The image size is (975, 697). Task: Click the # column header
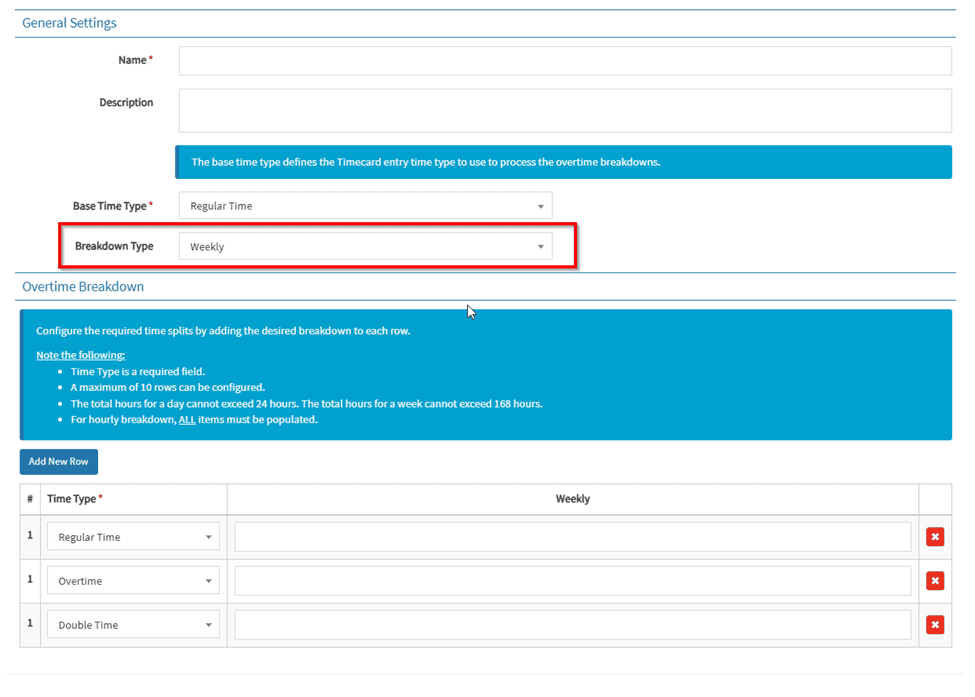[30, 499]
